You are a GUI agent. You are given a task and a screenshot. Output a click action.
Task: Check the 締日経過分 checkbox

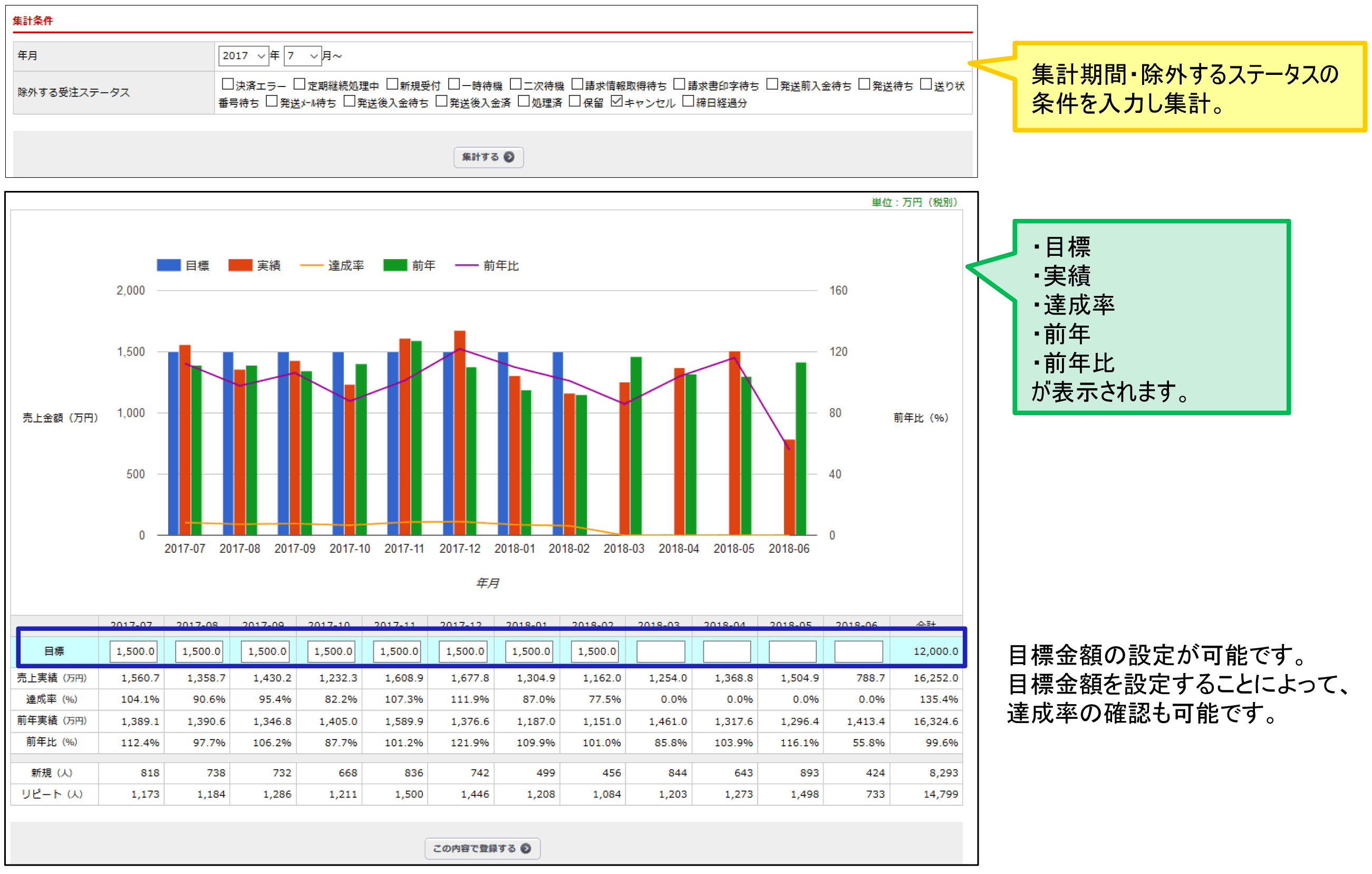pos(688,101)
